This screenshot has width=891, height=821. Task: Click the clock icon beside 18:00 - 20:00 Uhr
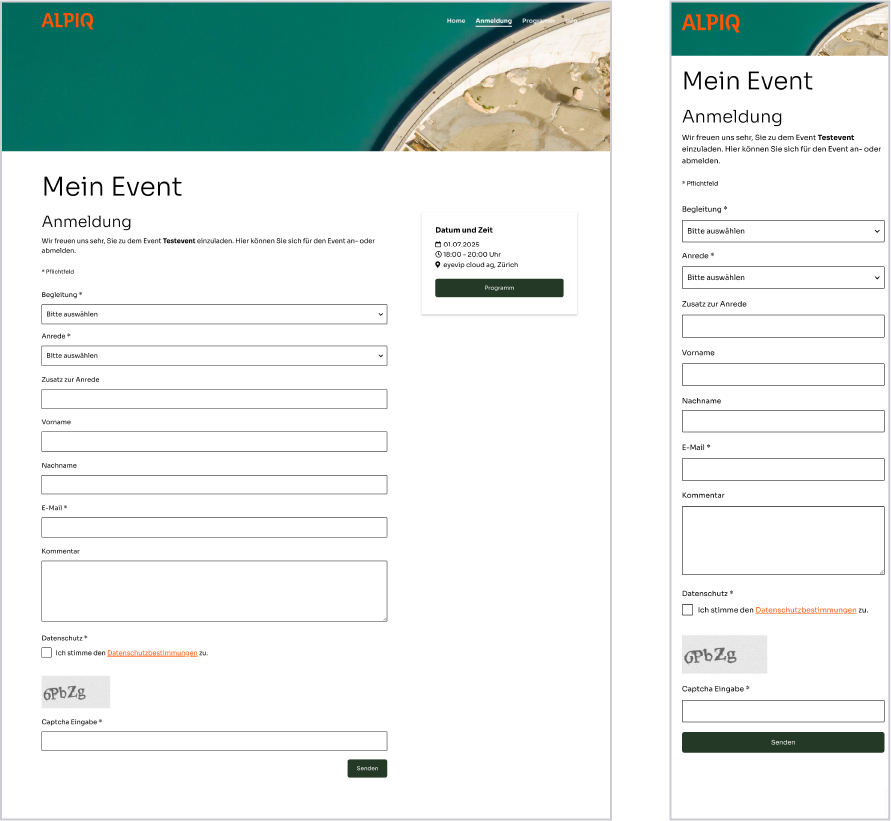click(438, 254)
